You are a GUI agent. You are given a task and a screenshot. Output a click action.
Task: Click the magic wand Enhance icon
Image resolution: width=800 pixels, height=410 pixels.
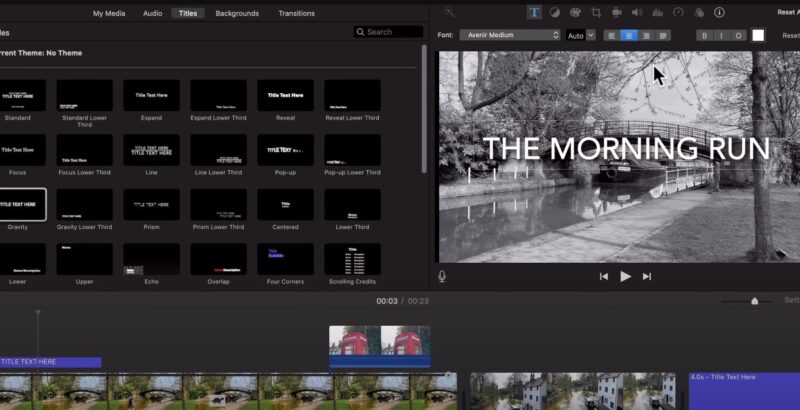coord(449,13)
